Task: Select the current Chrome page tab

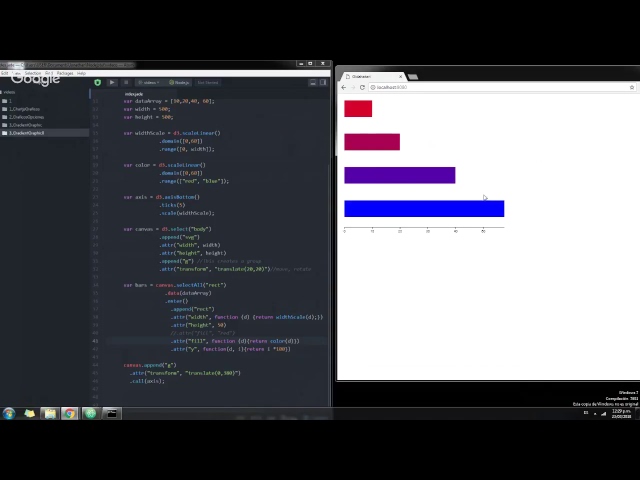Action: [371, 76]
